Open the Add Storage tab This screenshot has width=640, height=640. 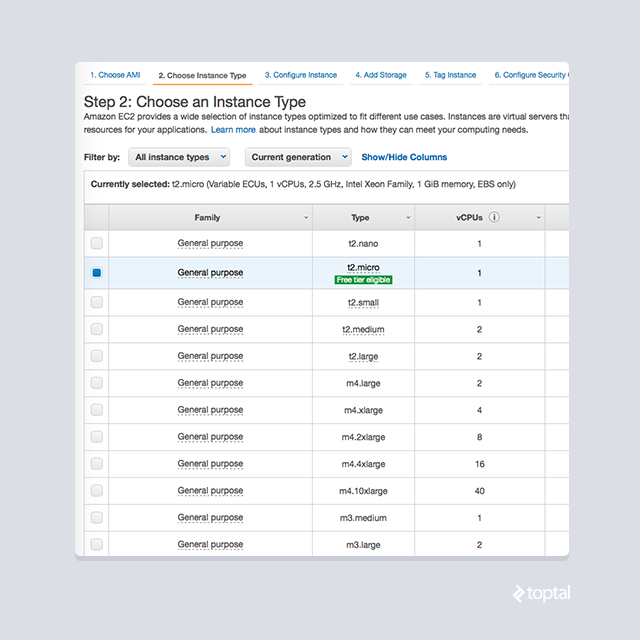pyautogui.click(x=381, y=75)
